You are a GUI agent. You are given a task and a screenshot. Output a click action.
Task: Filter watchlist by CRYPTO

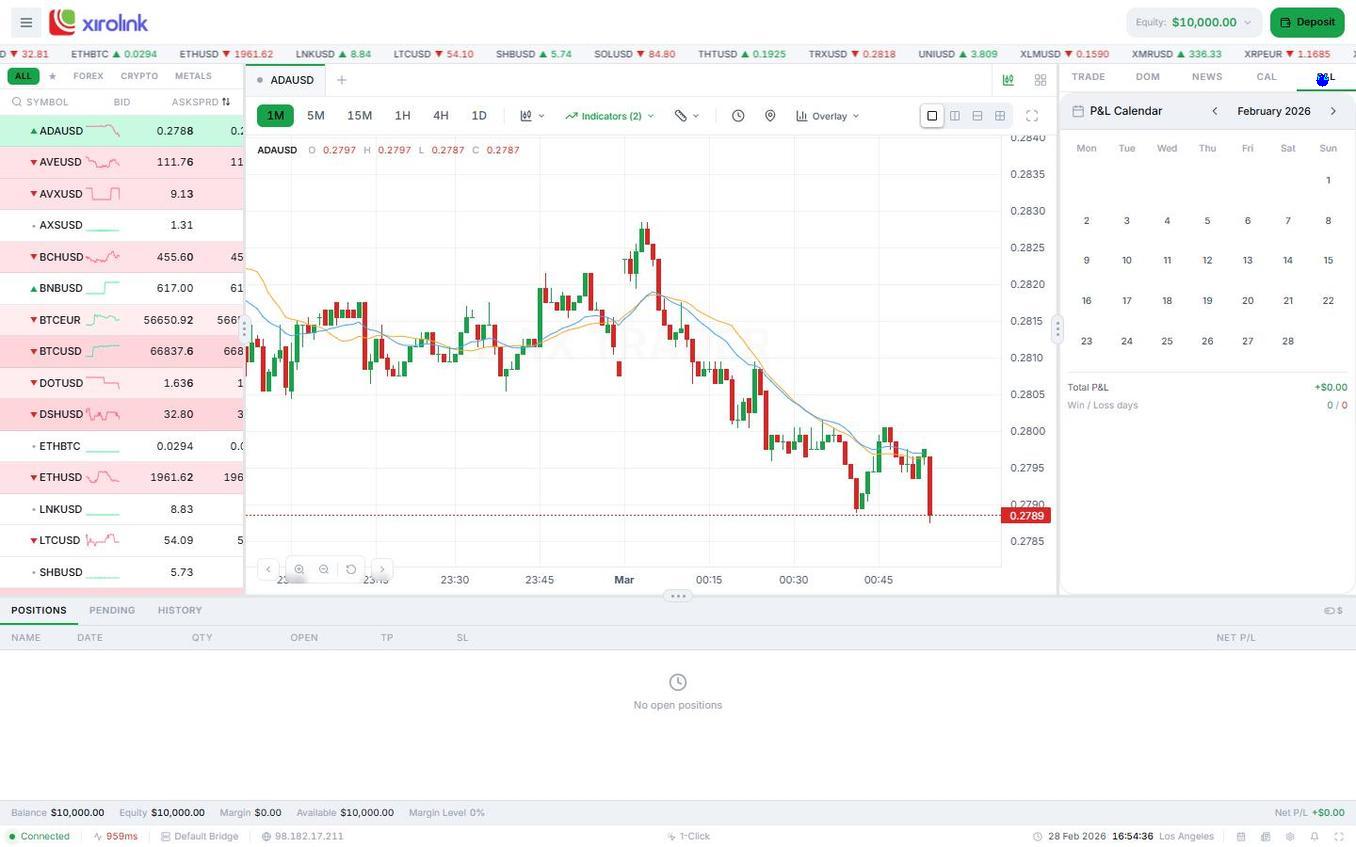tap(139, 76)
